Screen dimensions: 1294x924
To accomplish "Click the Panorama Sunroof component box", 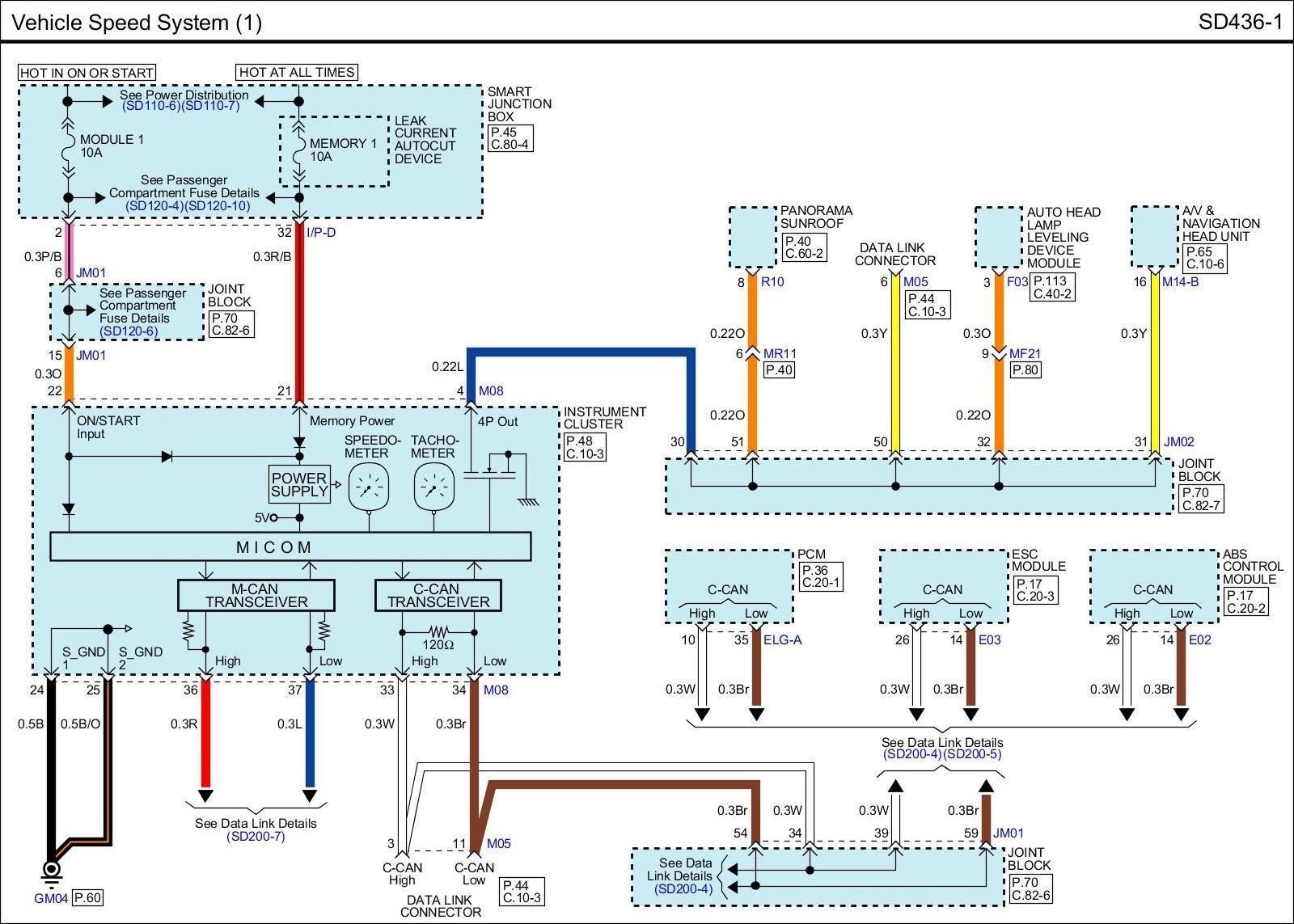I will click(x=753, y=237).
